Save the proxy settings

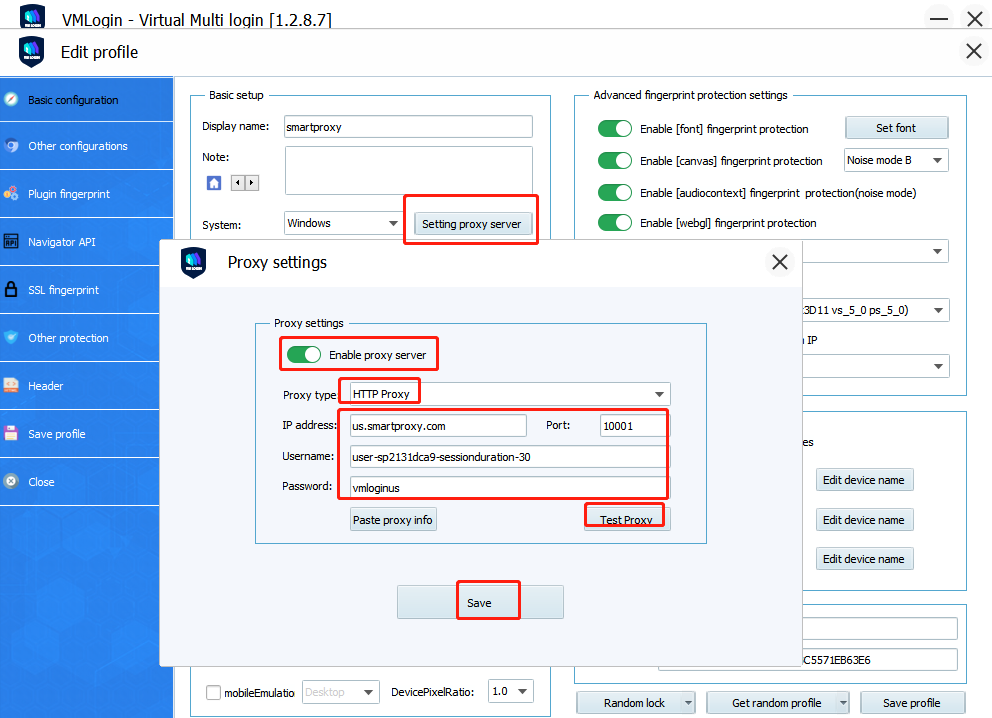point(480,602)
